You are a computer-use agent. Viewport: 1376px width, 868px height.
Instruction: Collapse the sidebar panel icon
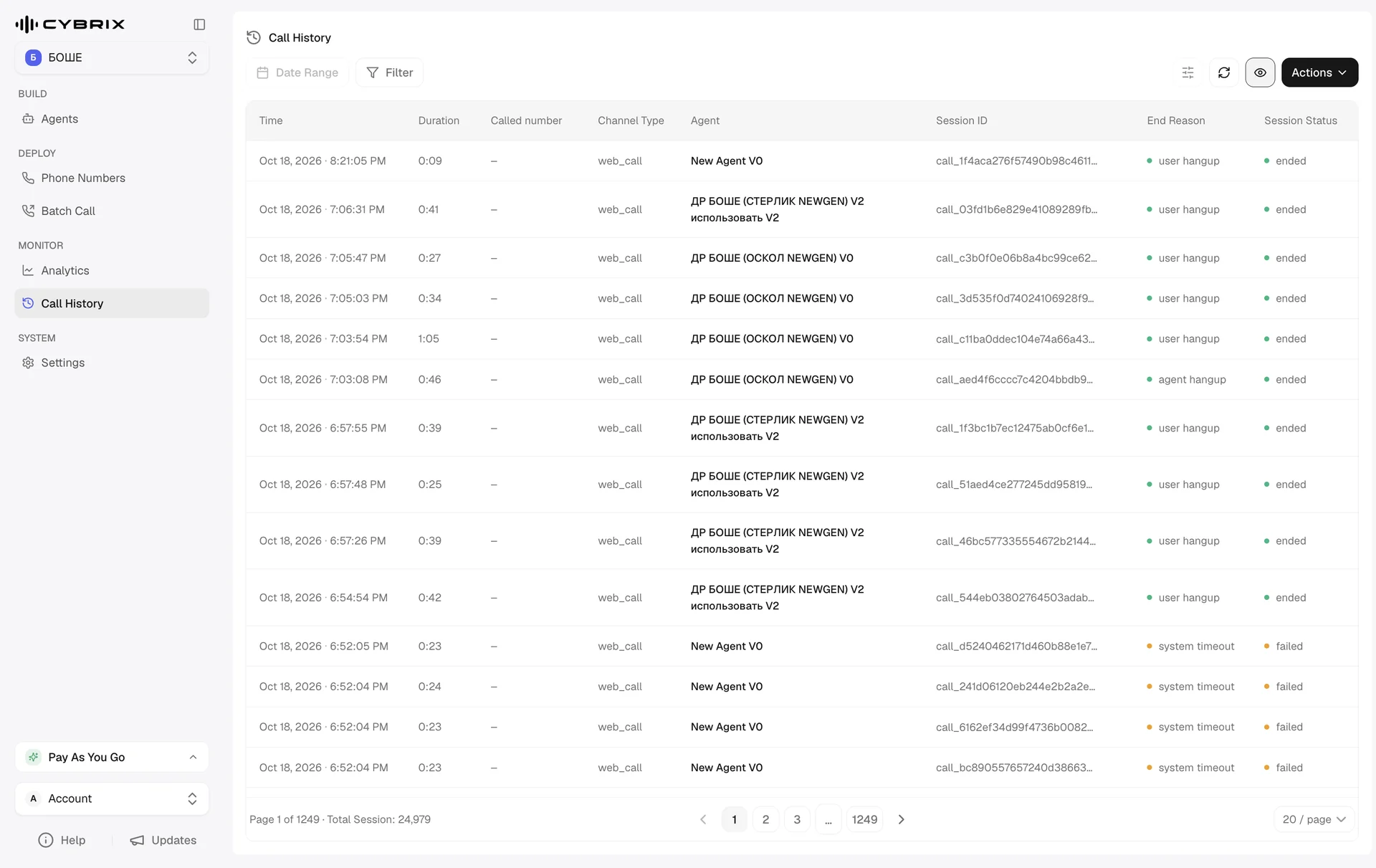(x=199, y=24)
